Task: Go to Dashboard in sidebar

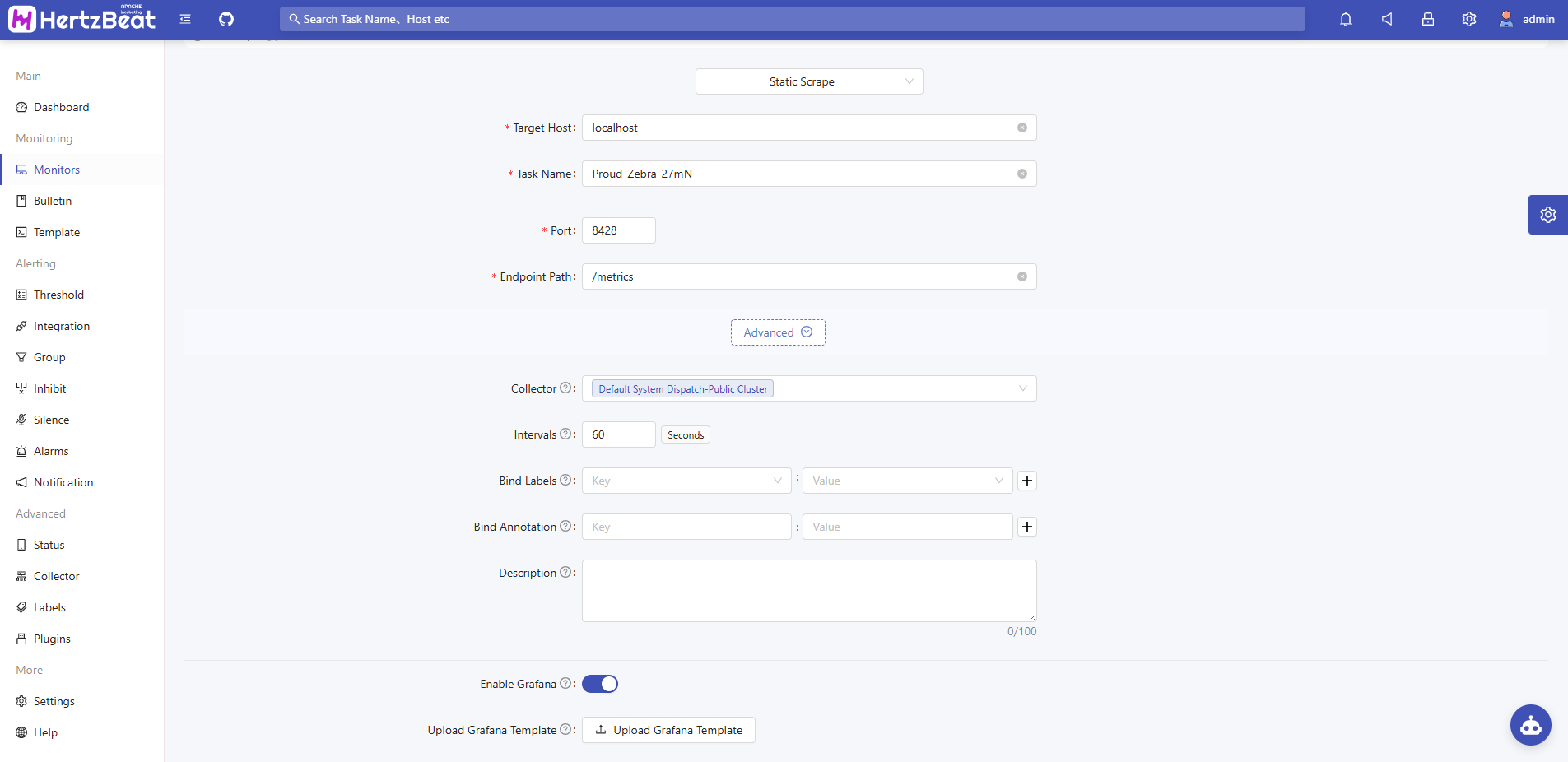Action: pyautogui.click(x=61, y=107)
